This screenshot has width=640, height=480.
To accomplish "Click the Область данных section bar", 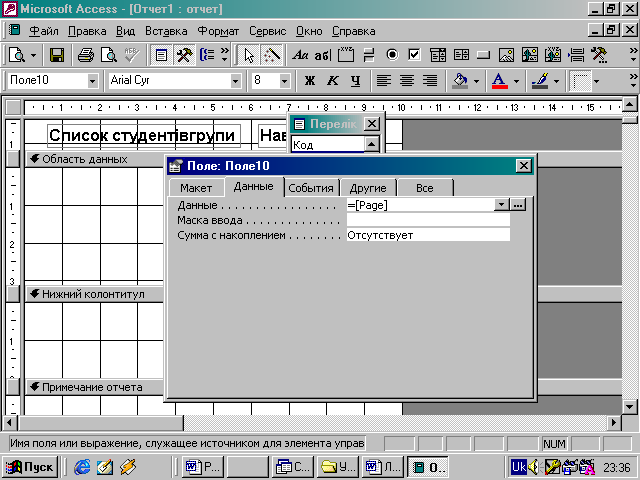I will [x=95, y=159].
